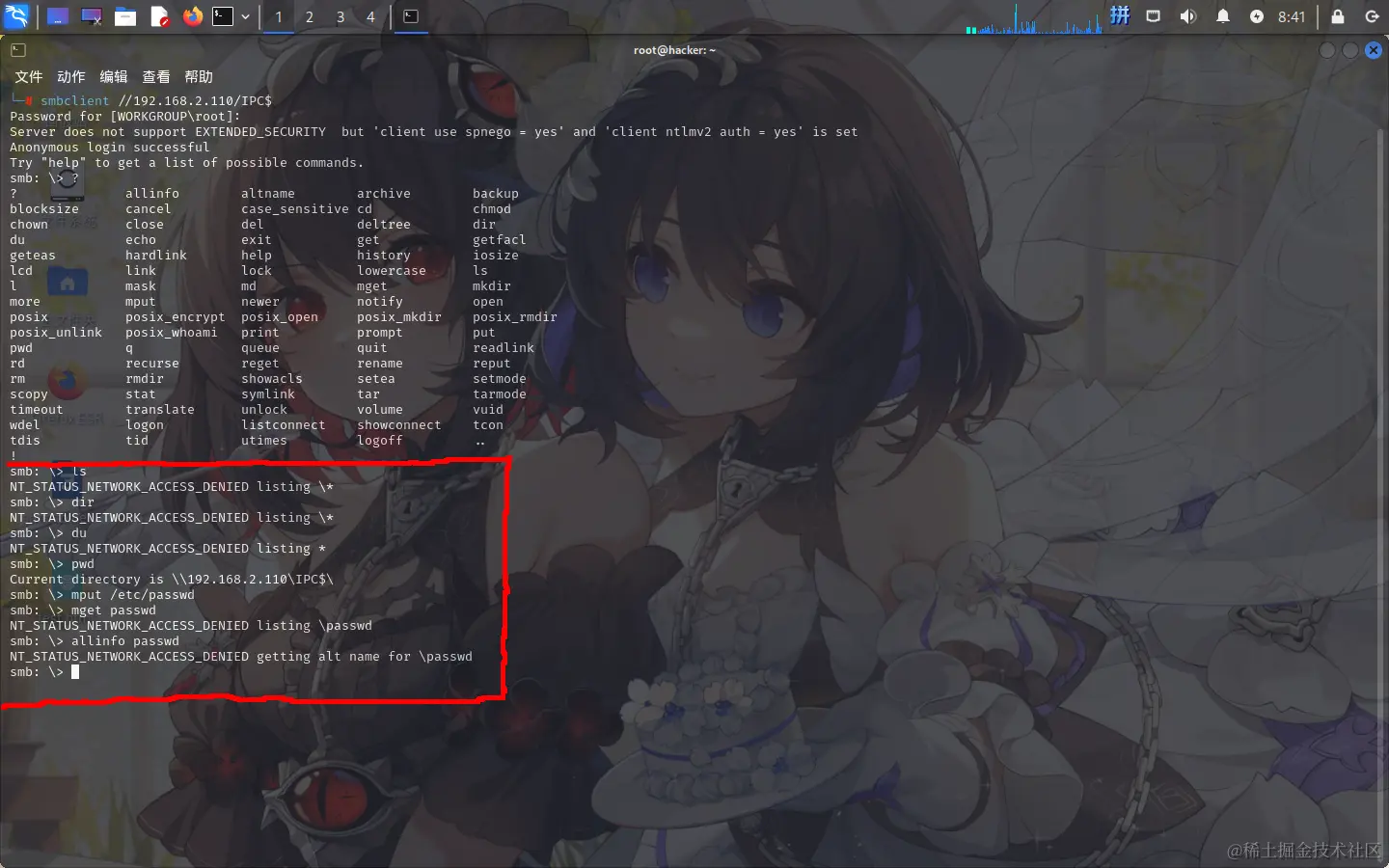Screen dimensions: 1389x868
Task: Click the smbclient //192.168.2.110/IPC$ command
Action: pyautogui.click(x=156, y=100)
